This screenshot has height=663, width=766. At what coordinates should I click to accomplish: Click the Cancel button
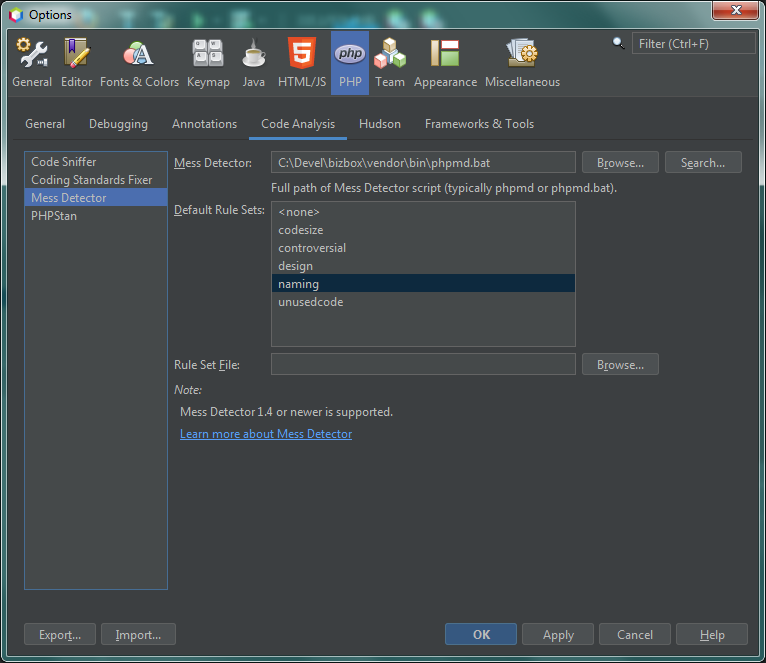635,634
